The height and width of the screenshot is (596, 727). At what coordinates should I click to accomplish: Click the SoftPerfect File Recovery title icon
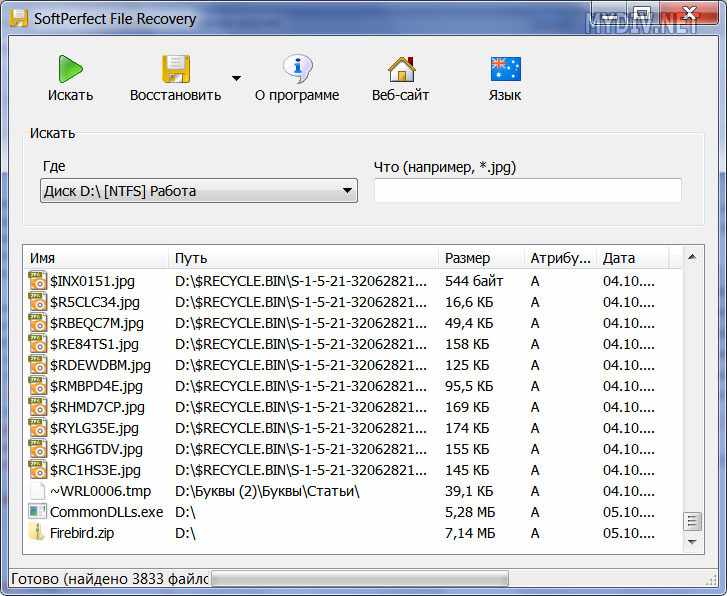(x=19, y=19)
